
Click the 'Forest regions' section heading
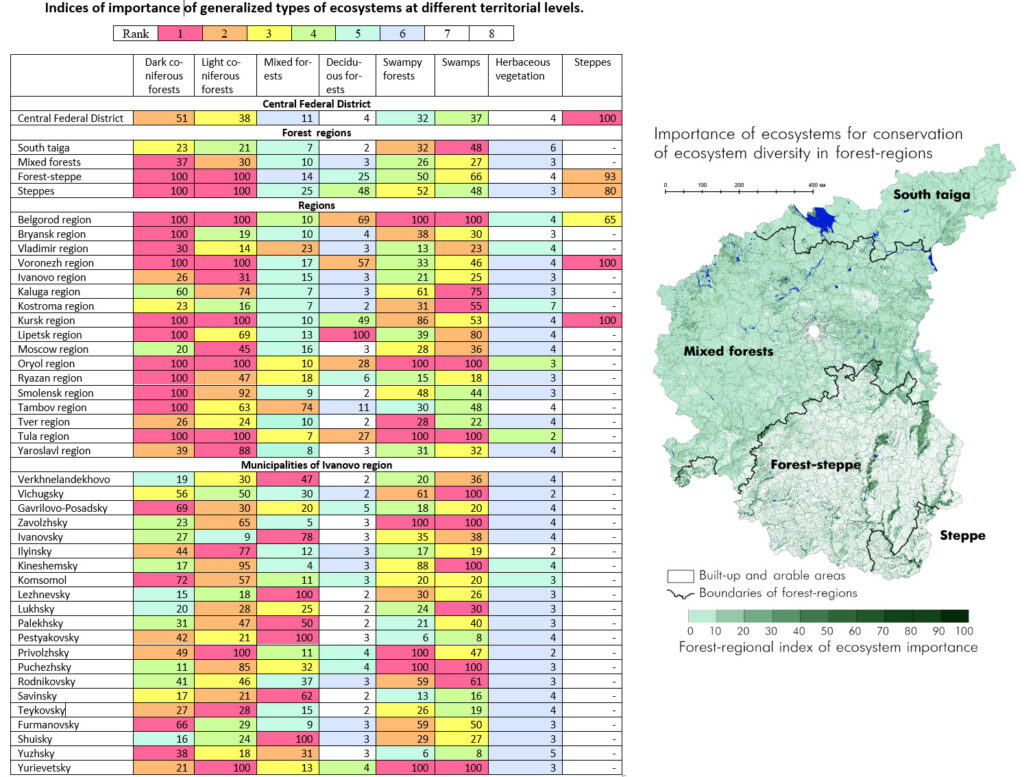316,133
